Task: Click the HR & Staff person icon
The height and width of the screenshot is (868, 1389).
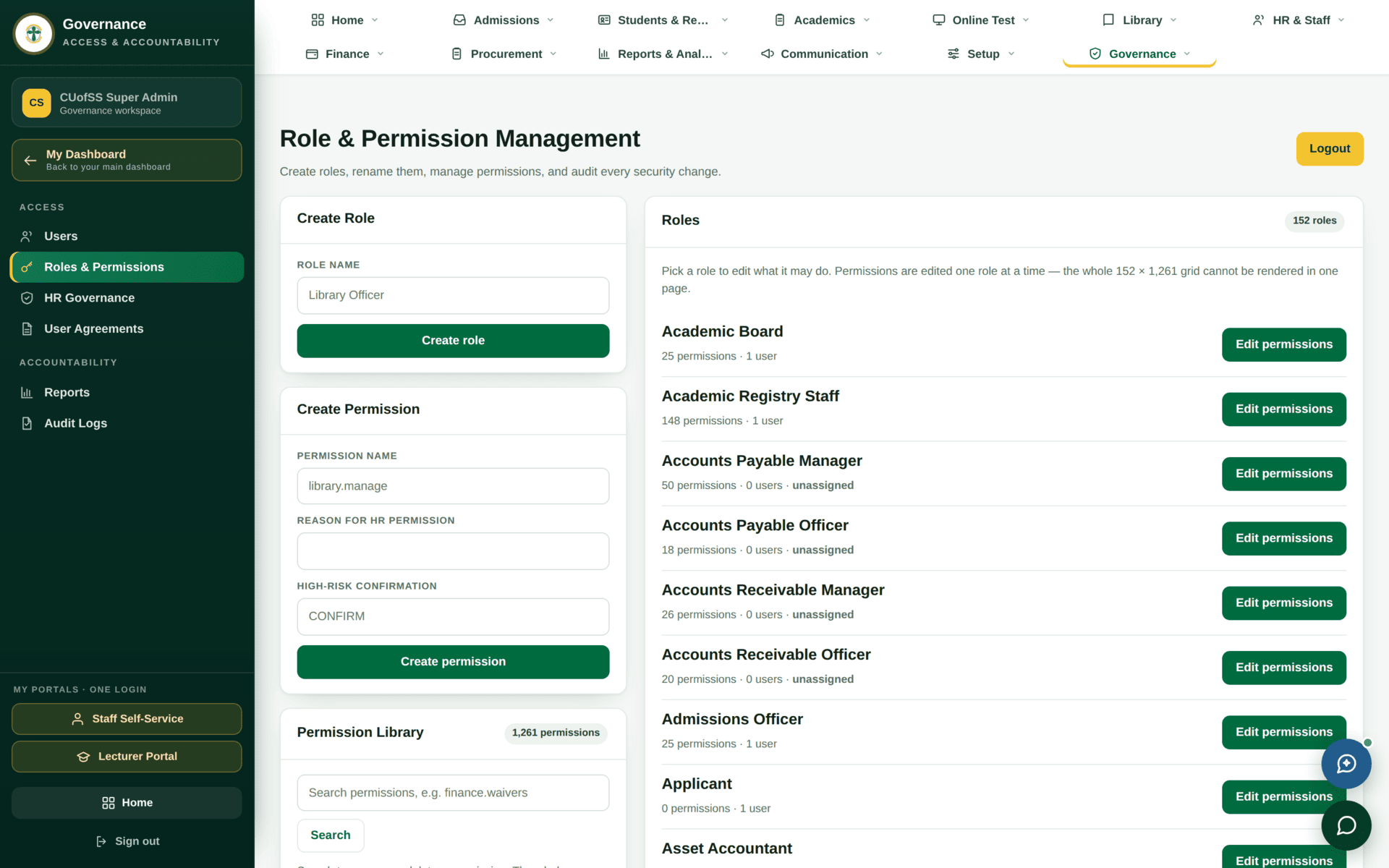Action: (x=1259, y=20)
